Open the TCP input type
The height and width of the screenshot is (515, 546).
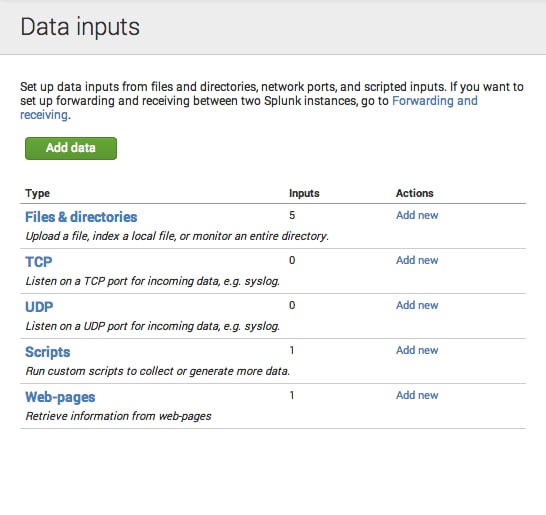click(x=39, y=262)
